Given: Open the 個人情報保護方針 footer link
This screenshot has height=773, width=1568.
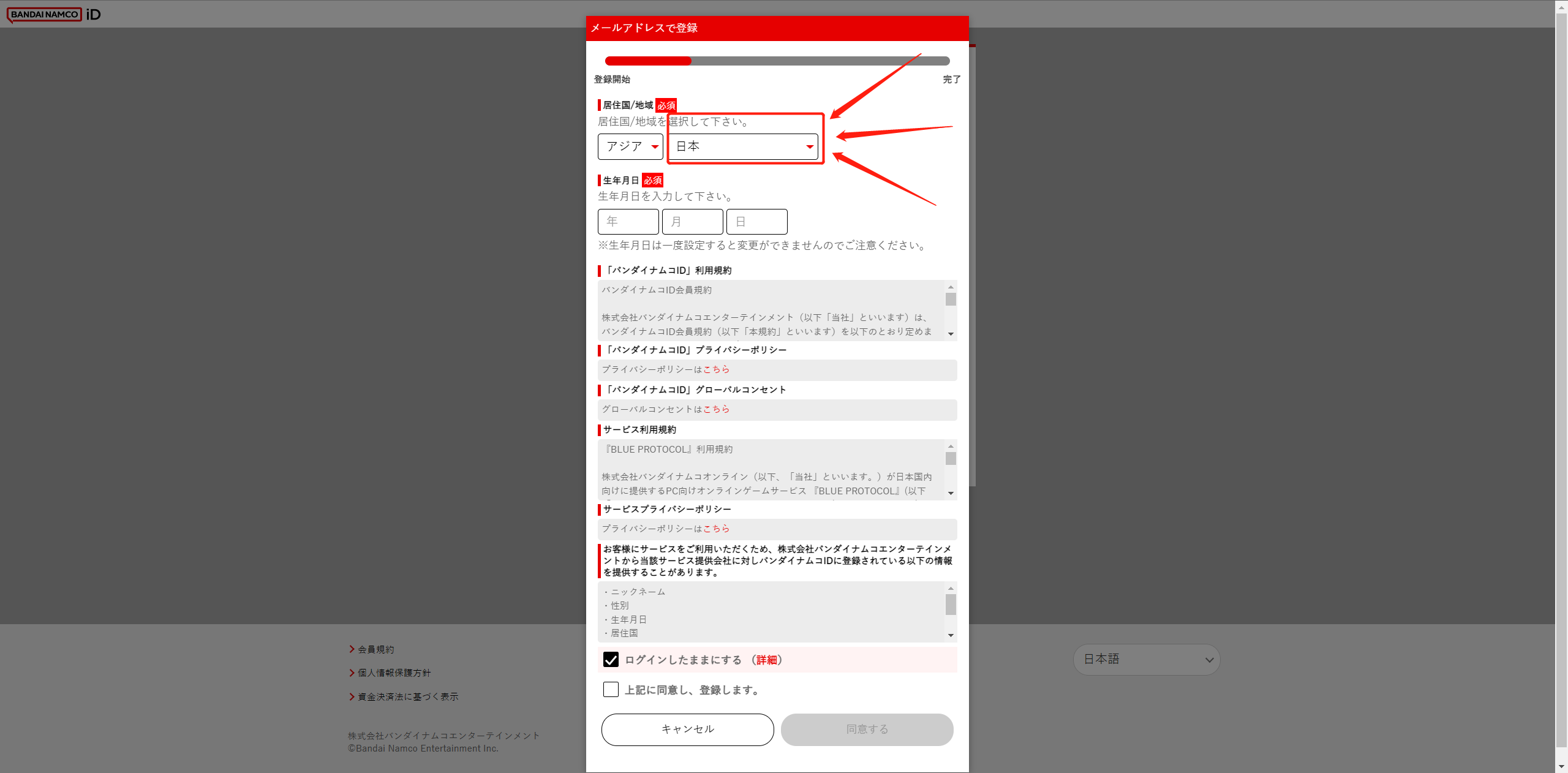Looking at the screenshot, I should click(x=394, y=673).
